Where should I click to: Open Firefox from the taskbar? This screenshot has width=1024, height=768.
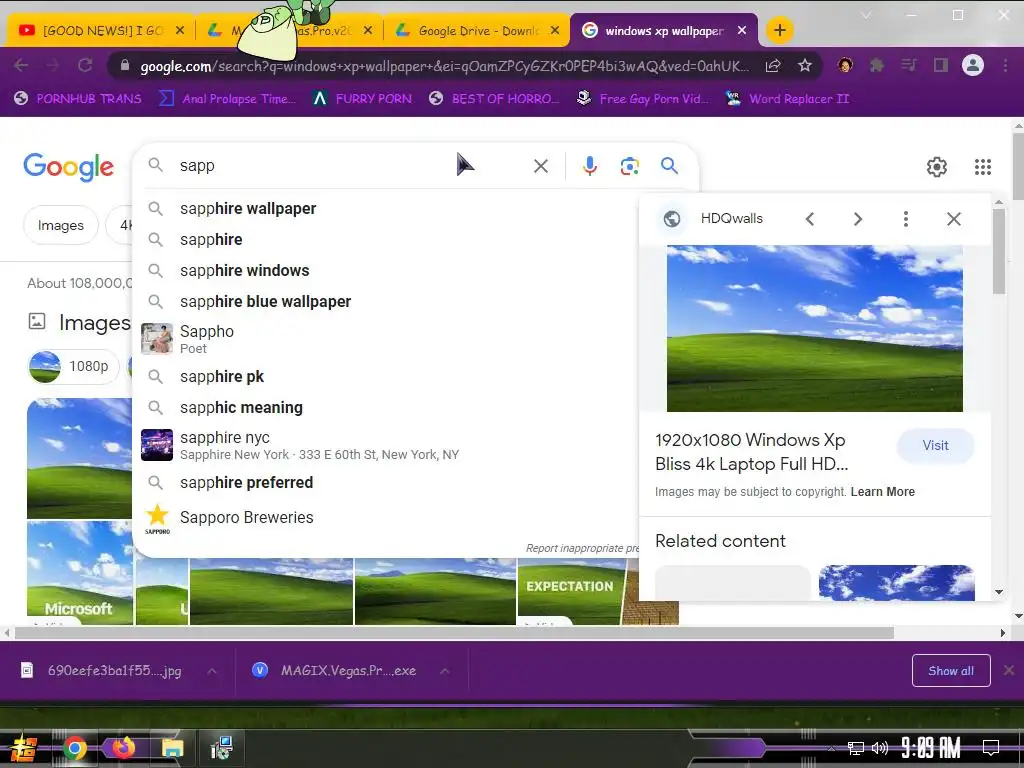(123, 748)
